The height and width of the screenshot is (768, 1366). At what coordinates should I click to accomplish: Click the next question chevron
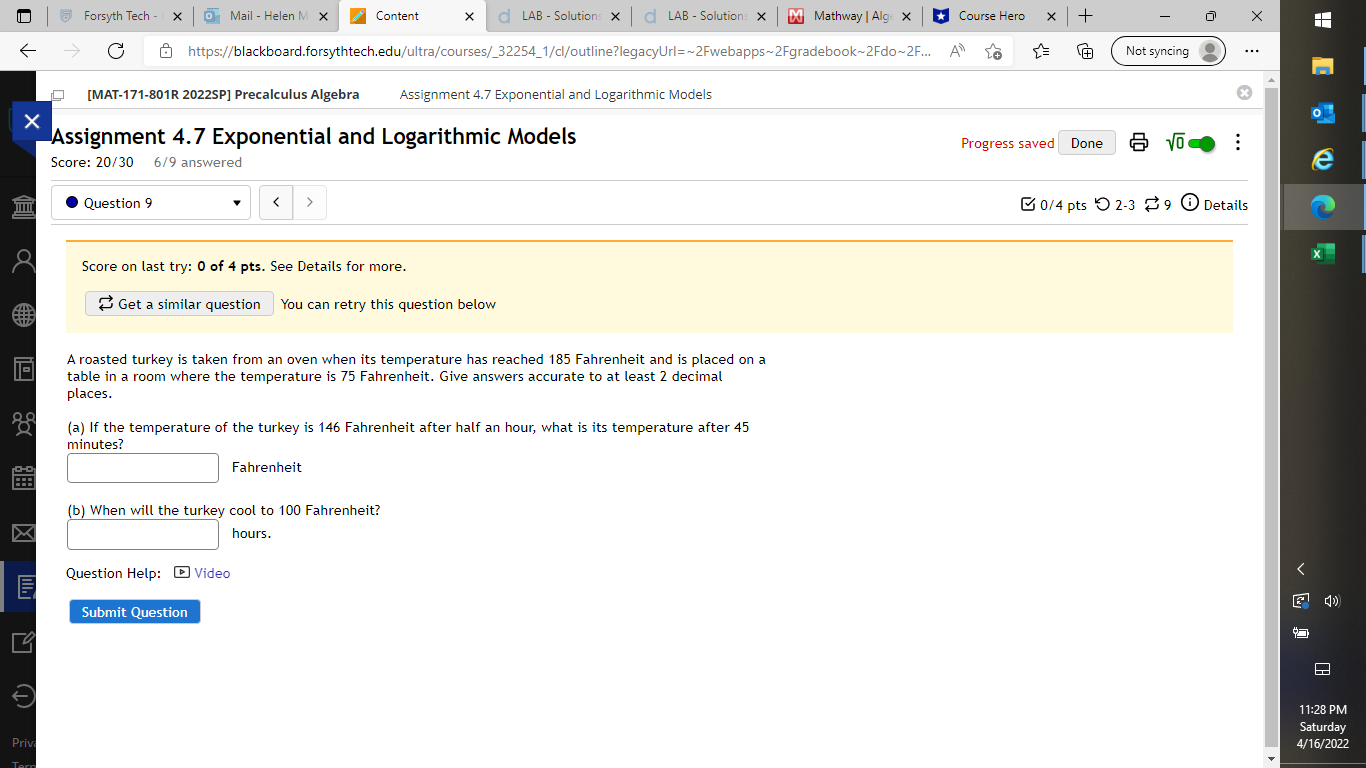point(309,202)
